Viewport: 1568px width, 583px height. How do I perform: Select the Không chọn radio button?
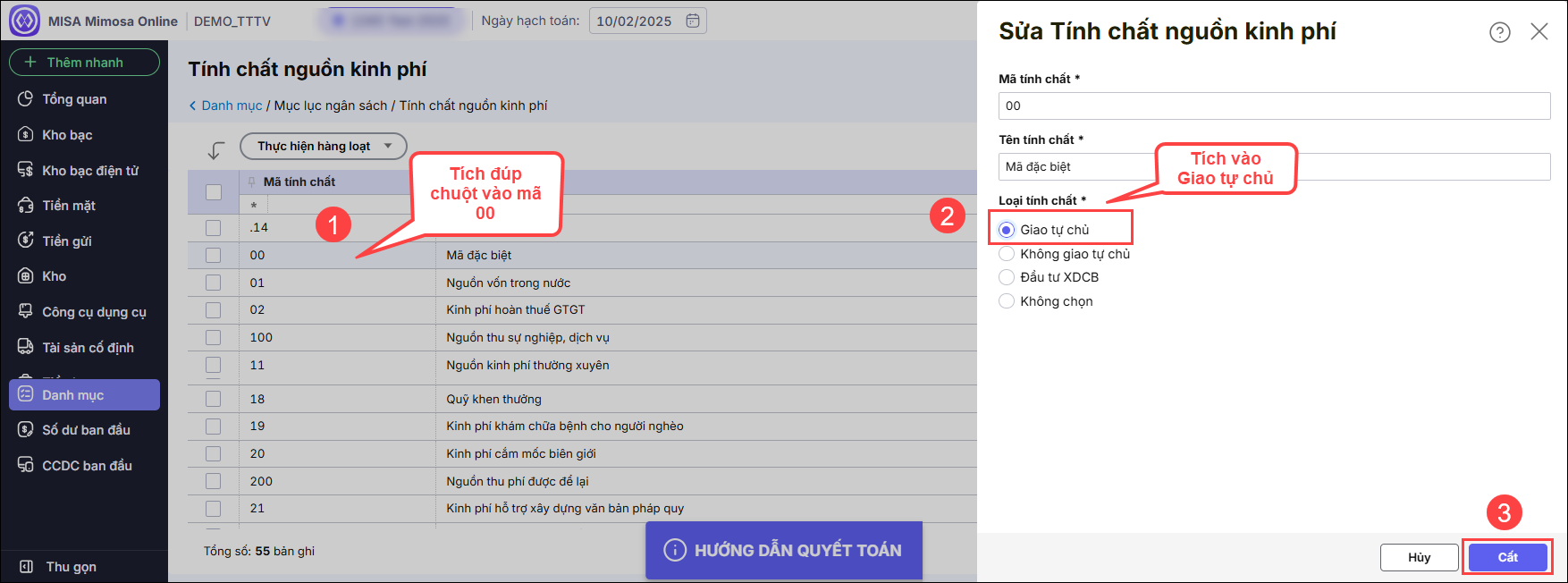pos(1007,301)
